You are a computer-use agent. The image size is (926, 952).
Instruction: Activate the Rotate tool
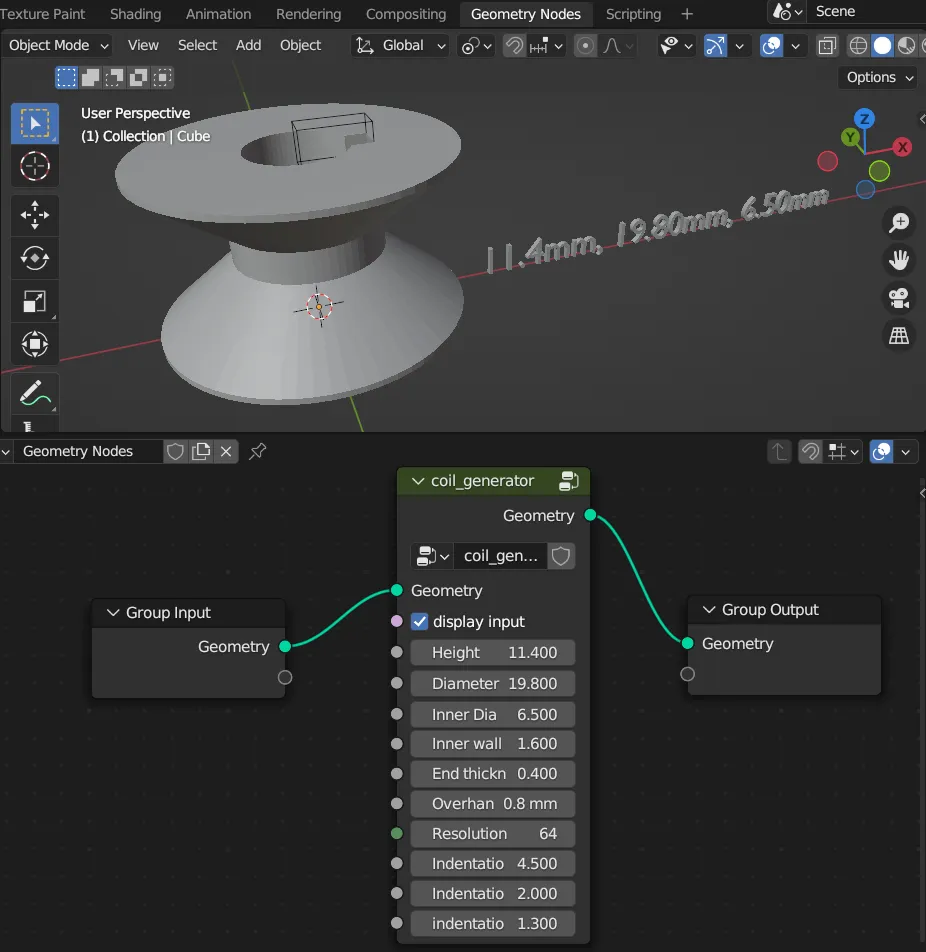[35, 258]
